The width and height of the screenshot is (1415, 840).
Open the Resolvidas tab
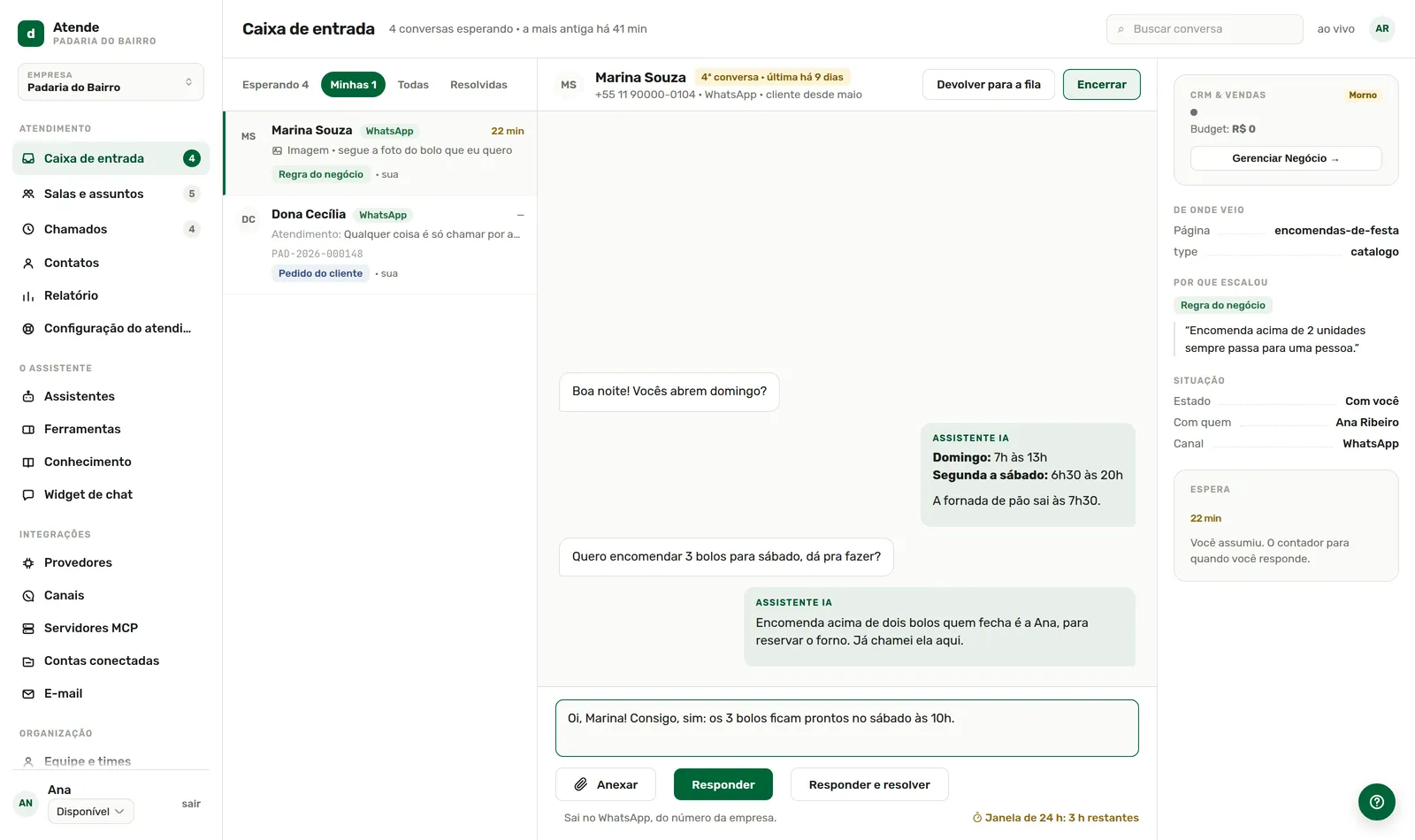pyautogui.click(x=478, y=85)
